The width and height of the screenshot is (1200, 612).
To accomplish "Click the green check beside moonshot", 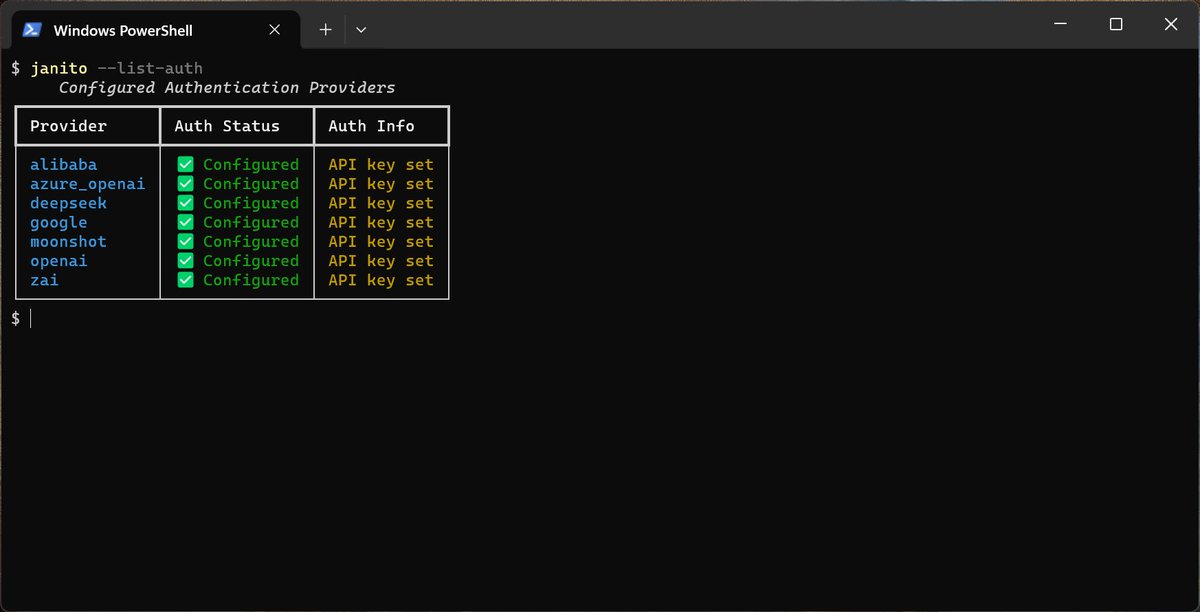I will click(185, 241).
